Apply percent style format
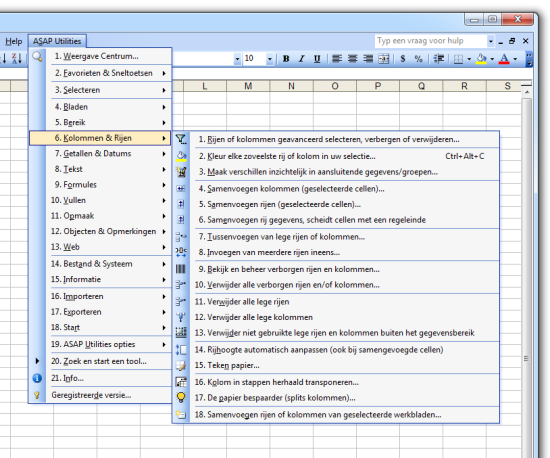Viewport: 550px width, 458px height. (x=418, y=59)
